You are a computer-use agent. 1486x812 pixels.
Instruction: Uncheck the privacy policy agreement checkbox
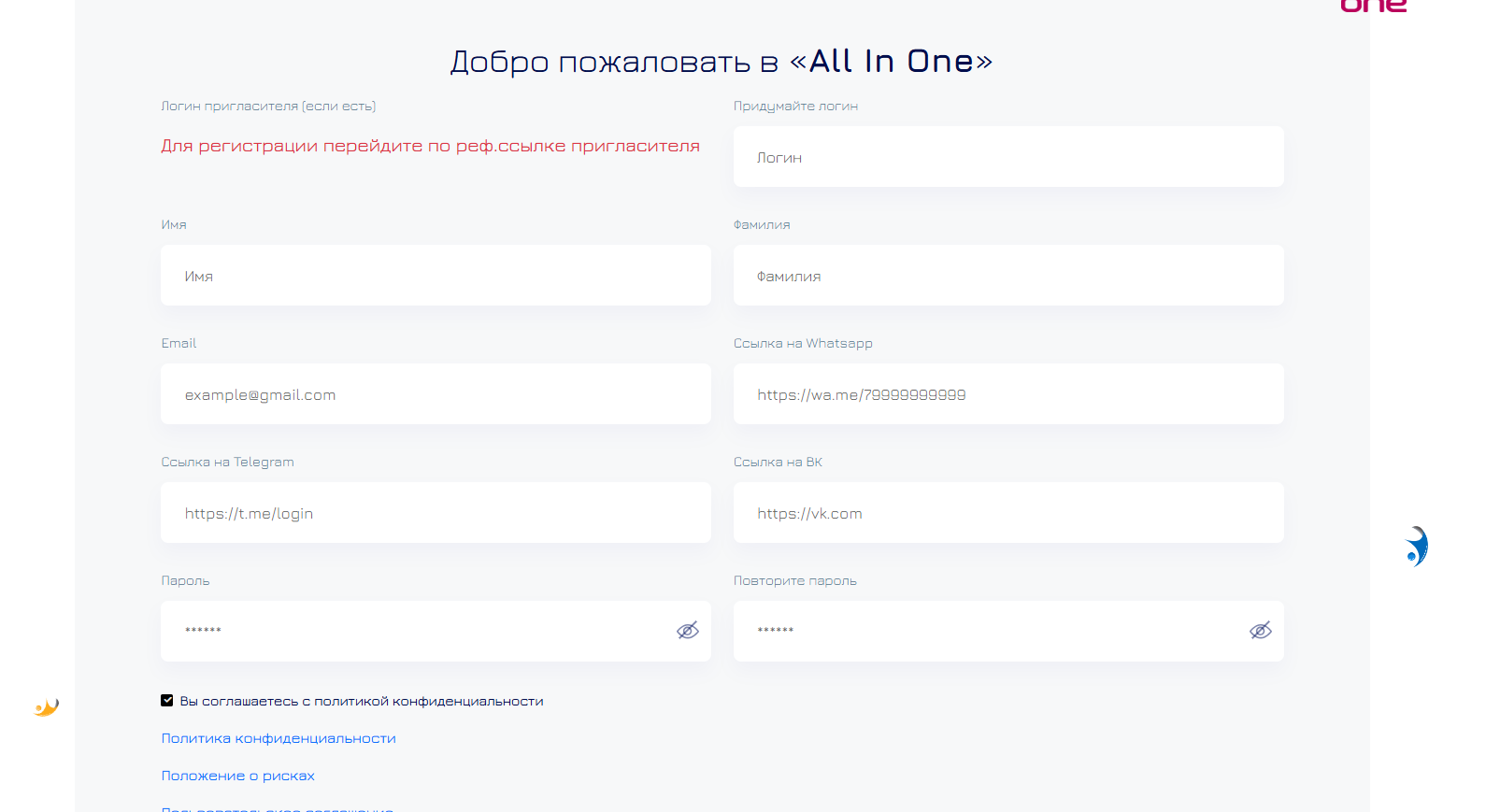pos(167,701)
